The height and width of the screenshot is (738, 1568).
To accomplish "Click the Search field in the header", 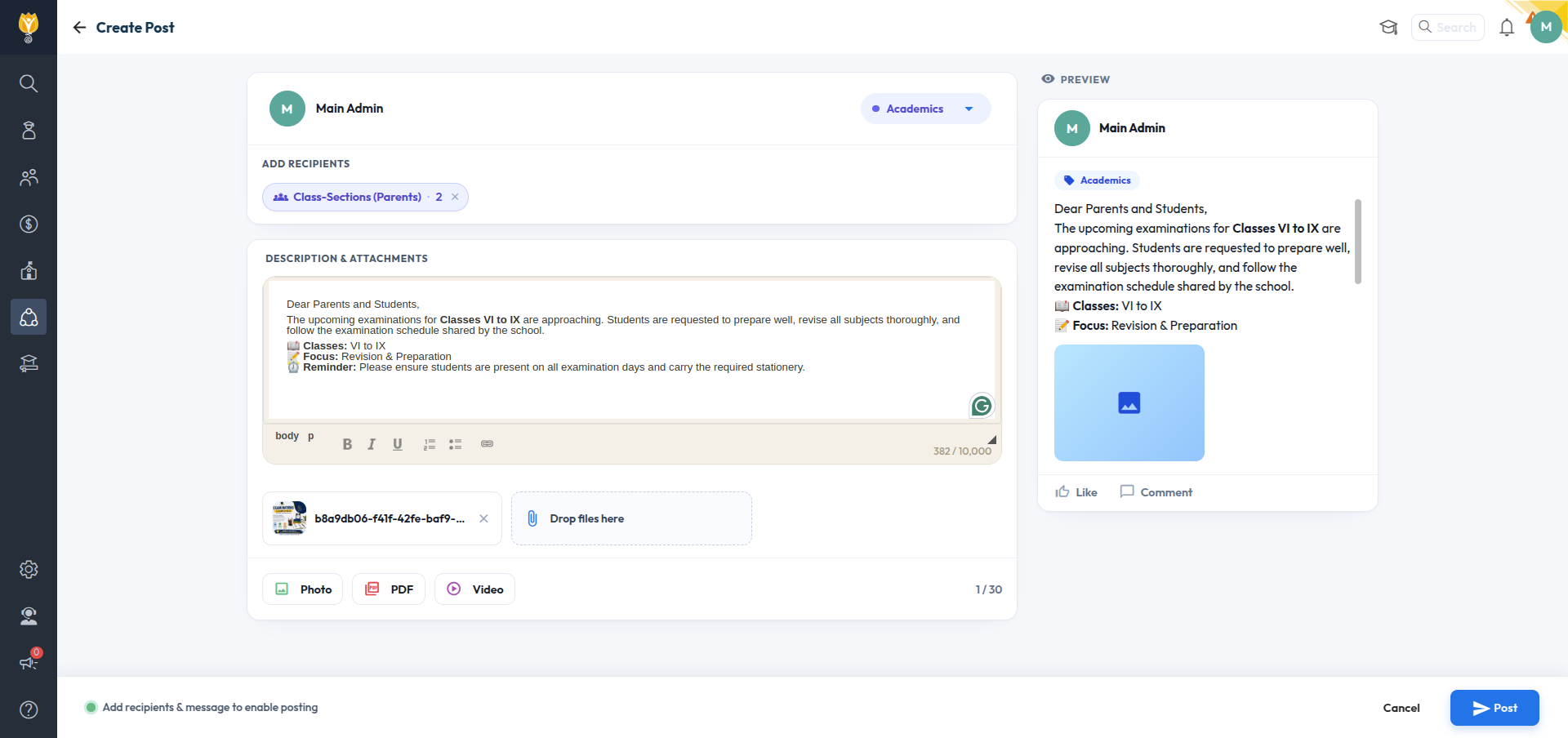I will point(1448,27).
